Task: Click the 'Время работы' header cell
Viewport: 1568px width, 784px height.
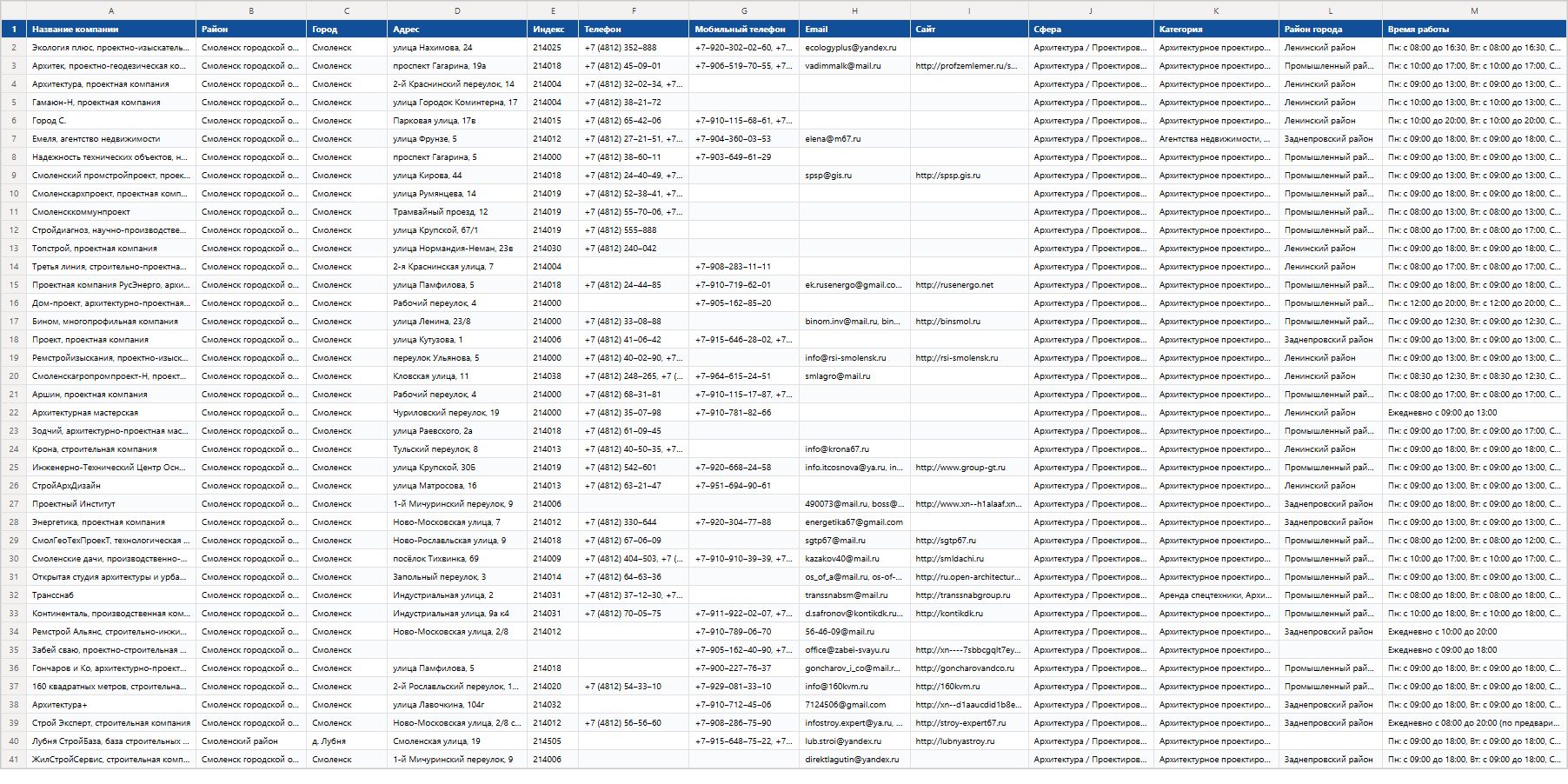Action: (x=1474, y=29)
